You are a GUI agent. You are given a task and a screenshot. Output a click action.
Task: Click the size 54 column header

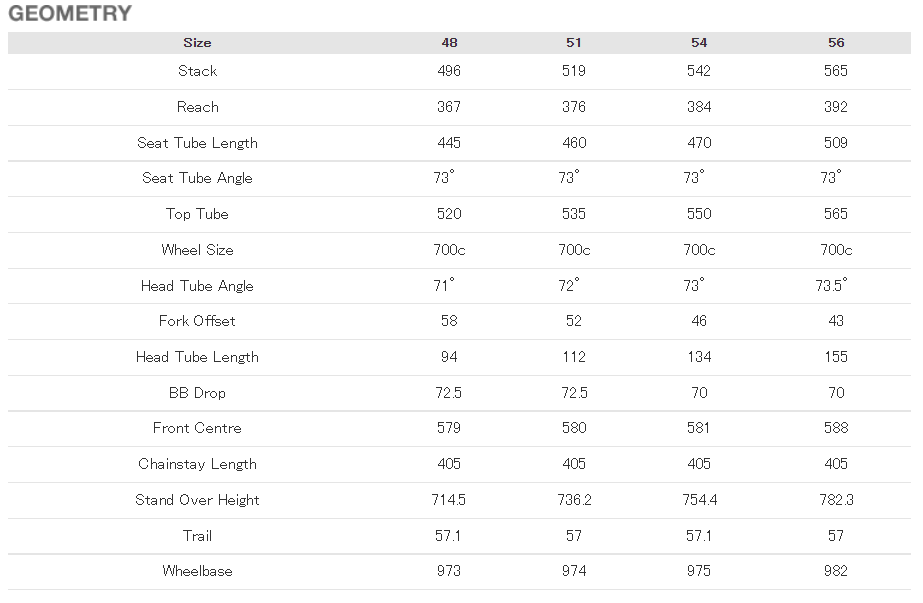tap(699, 42)
